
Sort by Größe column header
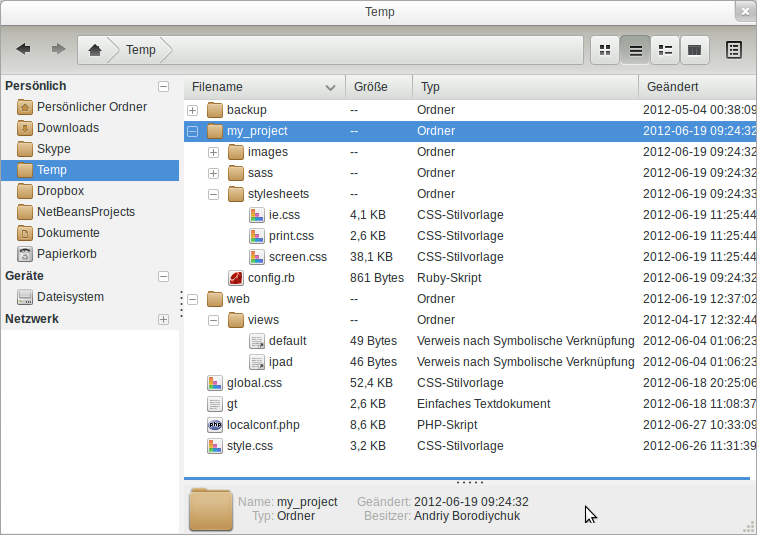[378, 87]
